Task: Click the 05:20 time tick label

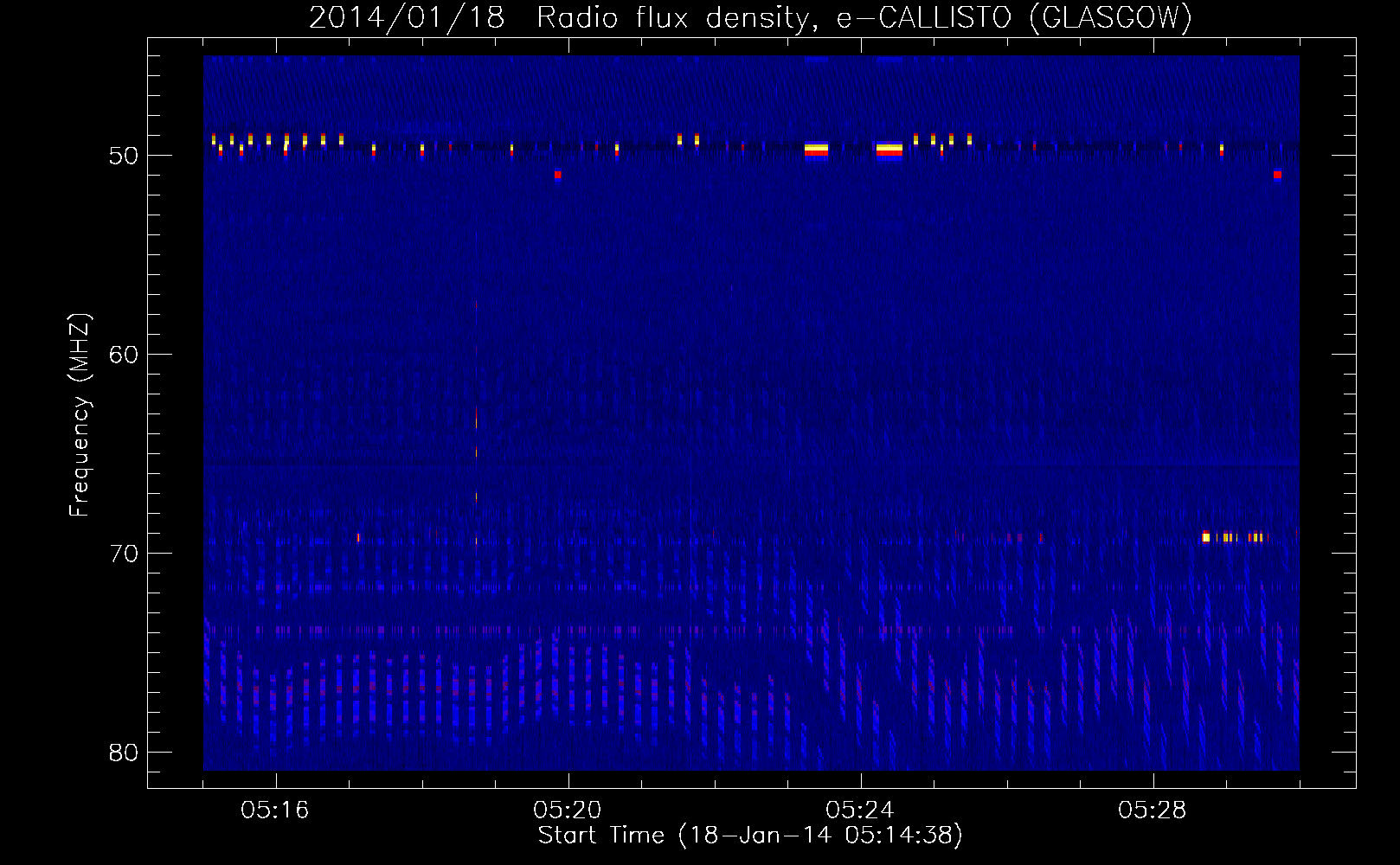Action: (x=568, y=811)
